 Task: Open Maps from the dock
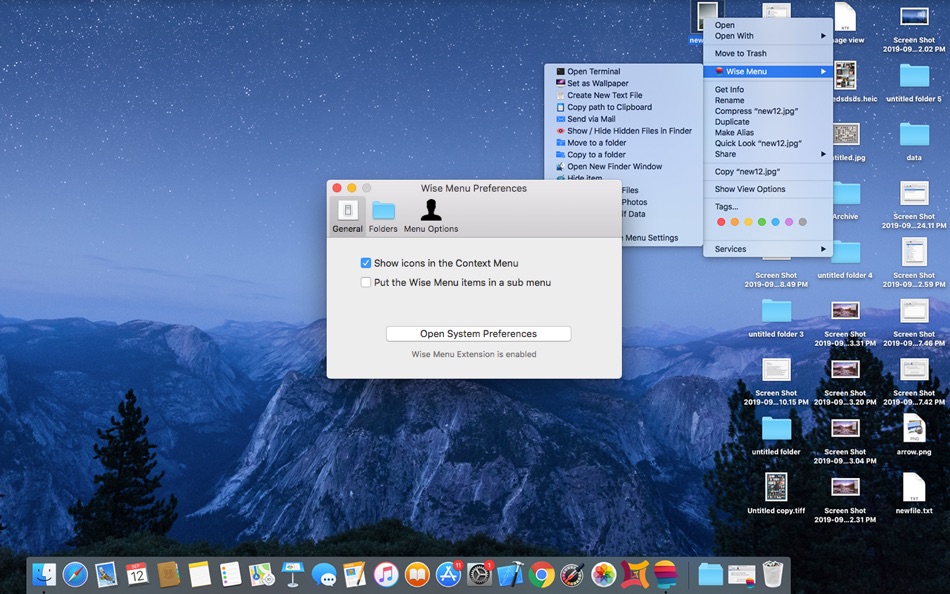click(262, 574)
